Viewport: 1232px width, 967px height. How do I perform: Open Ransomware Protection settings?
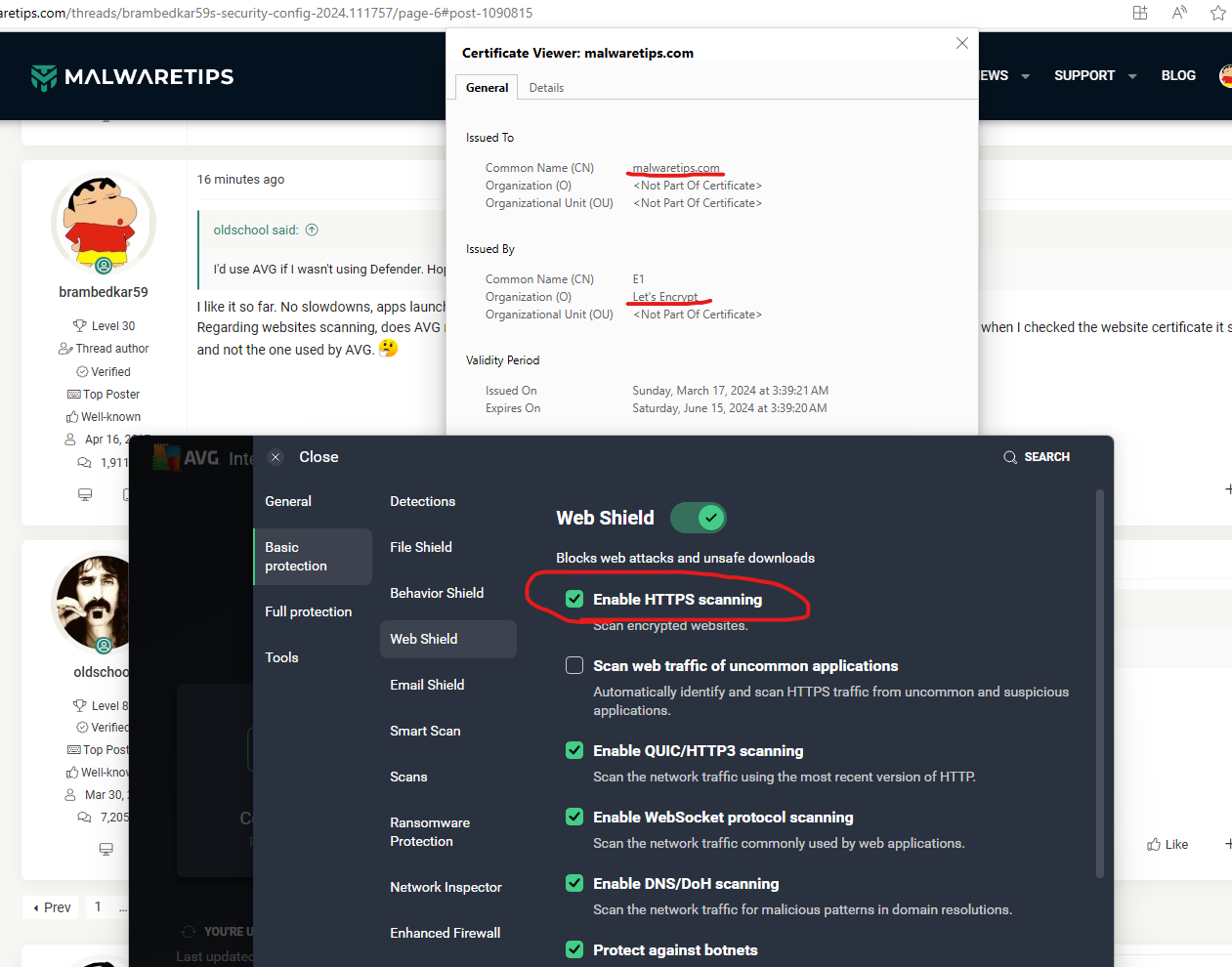pos(430,832)
